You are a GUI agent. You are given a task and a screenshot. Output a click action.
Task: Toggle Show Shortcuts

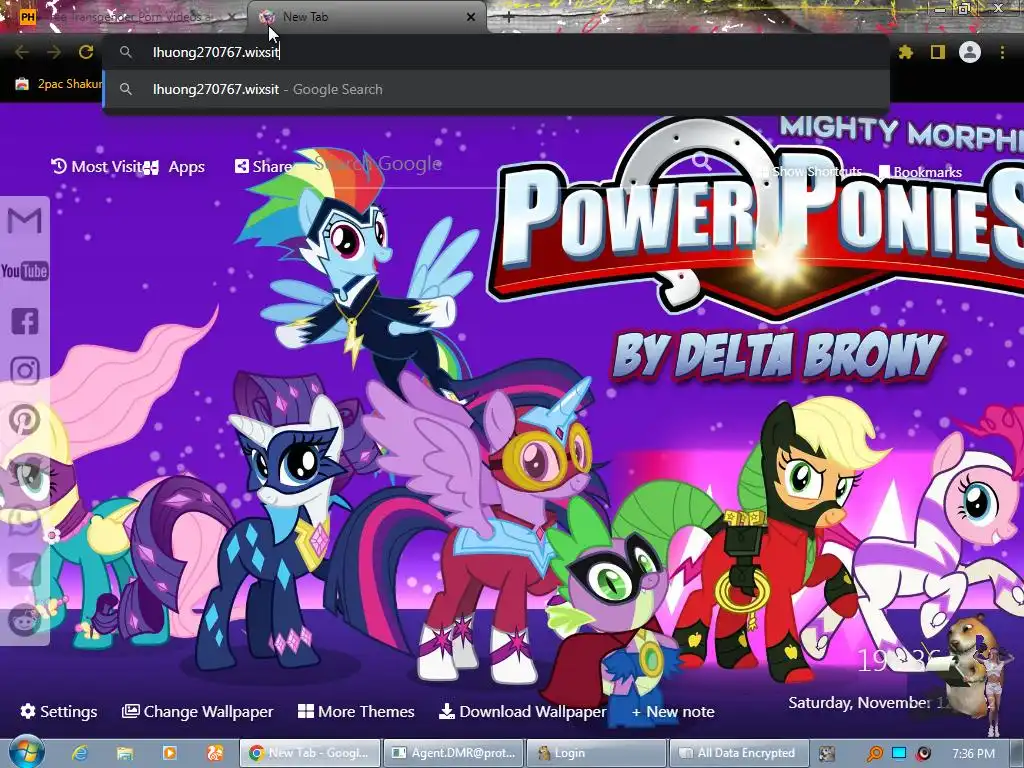[811, 172]
